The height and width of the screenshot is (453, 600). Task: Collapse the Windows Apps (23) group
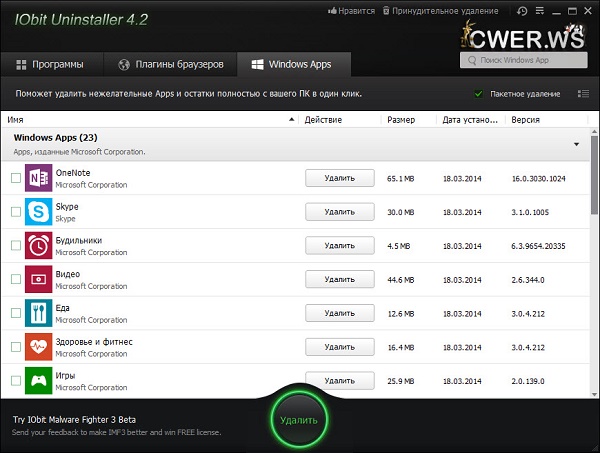577,144
